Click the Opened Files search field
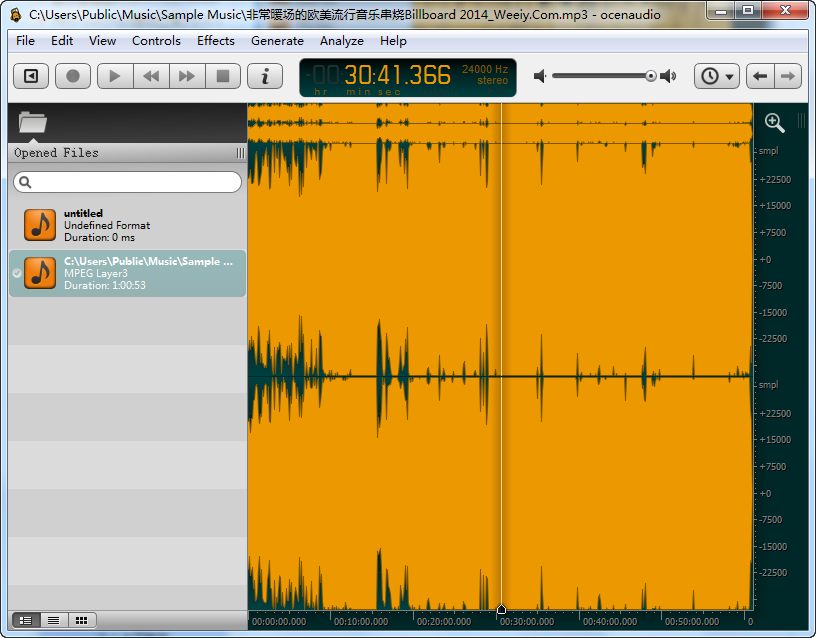The width and height of the screenshot is (816, 638). click(x=128, y=182)
